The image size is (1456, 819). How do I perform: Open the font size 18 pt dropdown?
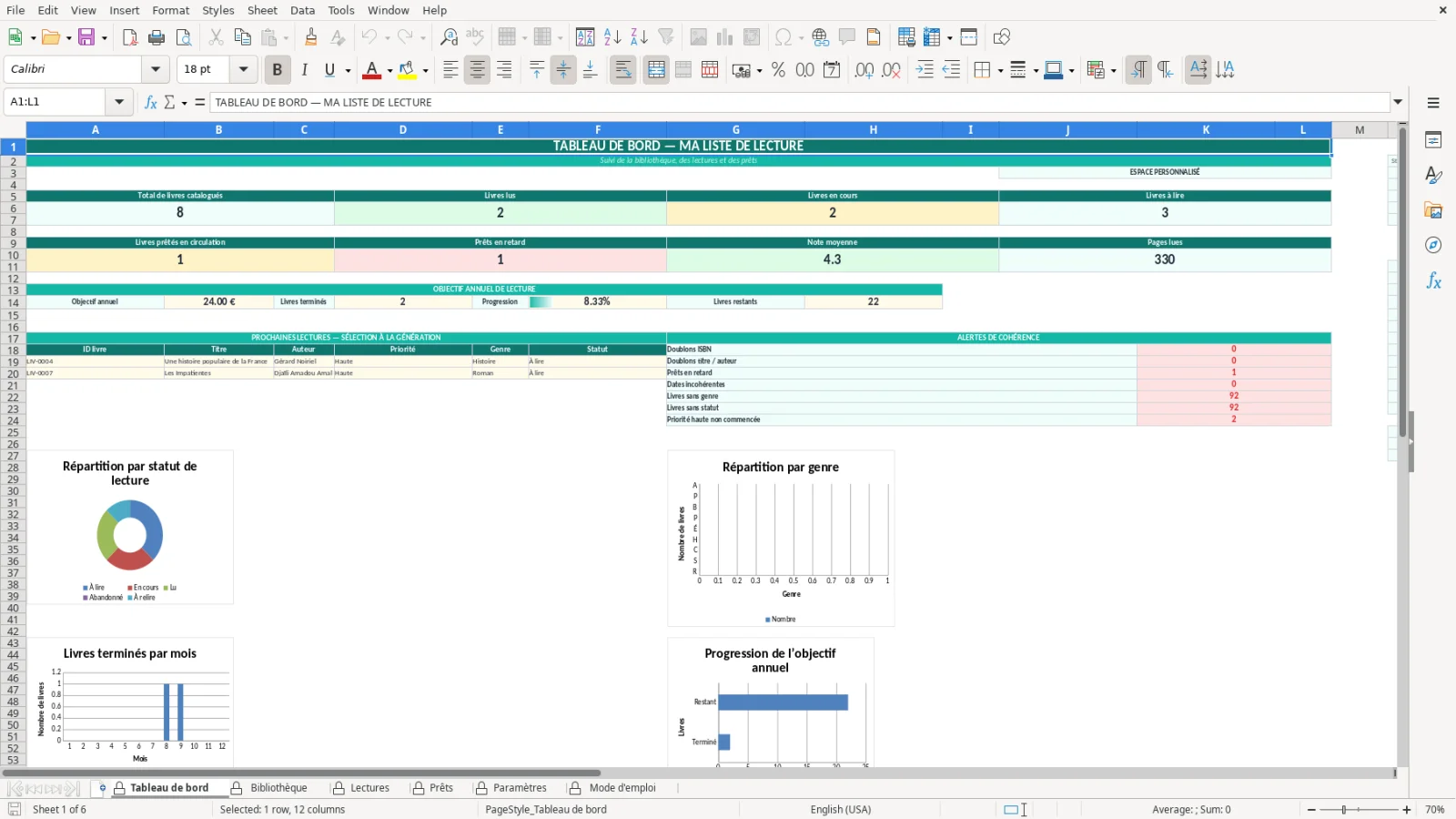(x=243, y=69)
